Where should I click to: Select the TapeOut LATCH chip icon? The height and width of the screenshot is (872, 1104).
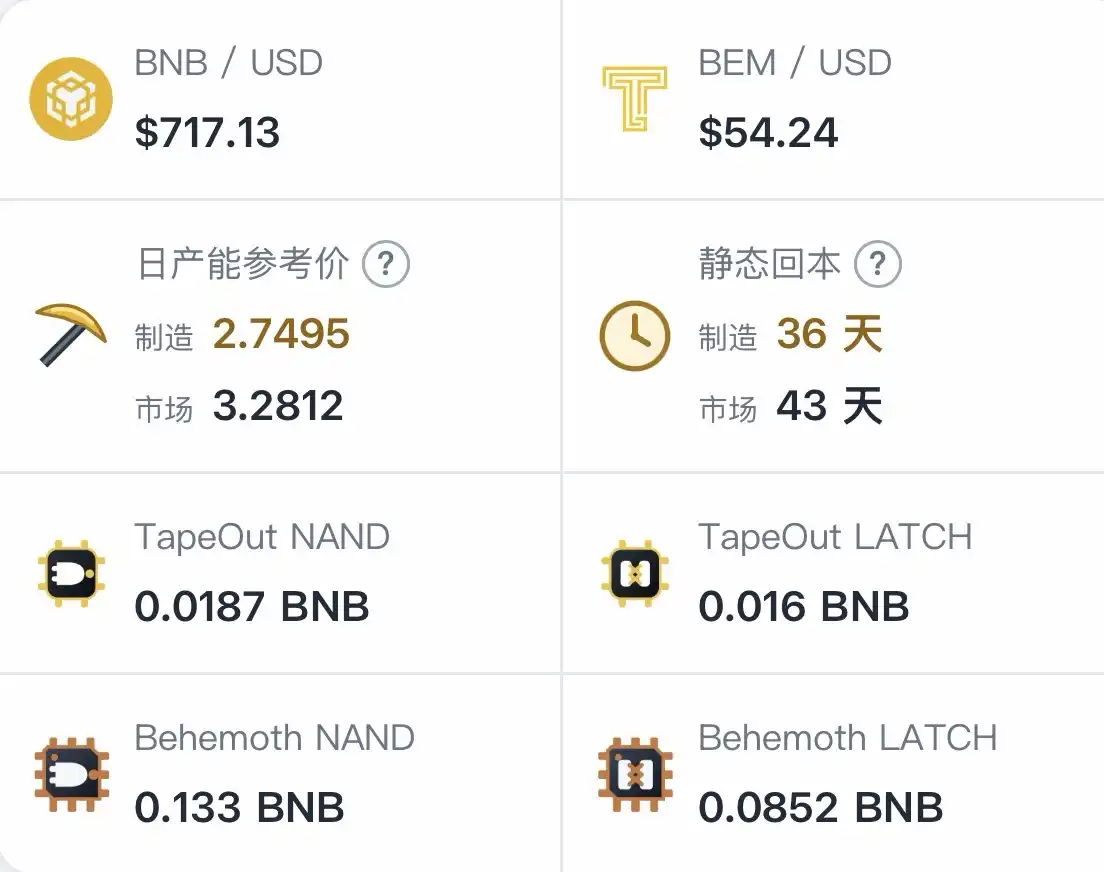(x=634, y=573)
